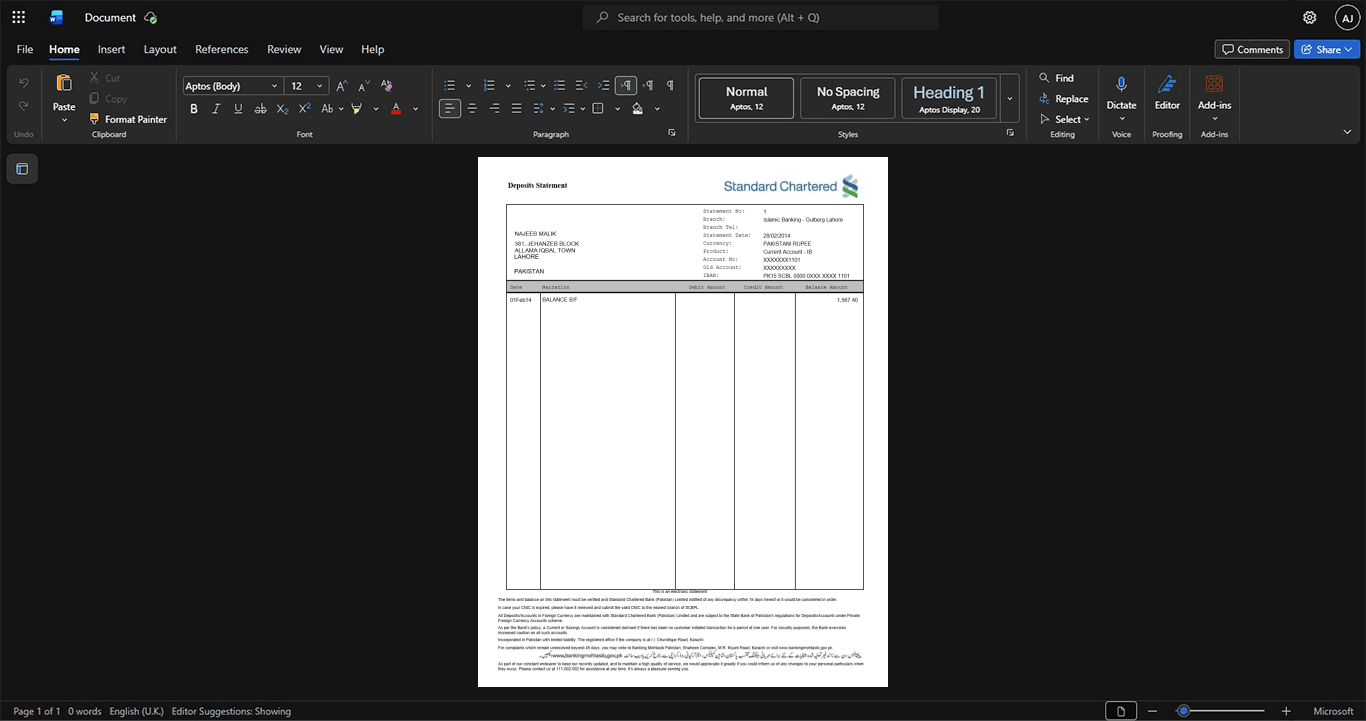Insert a bulleted list
This screenshot has height=721, width=1366.
[x=450, y=86]
